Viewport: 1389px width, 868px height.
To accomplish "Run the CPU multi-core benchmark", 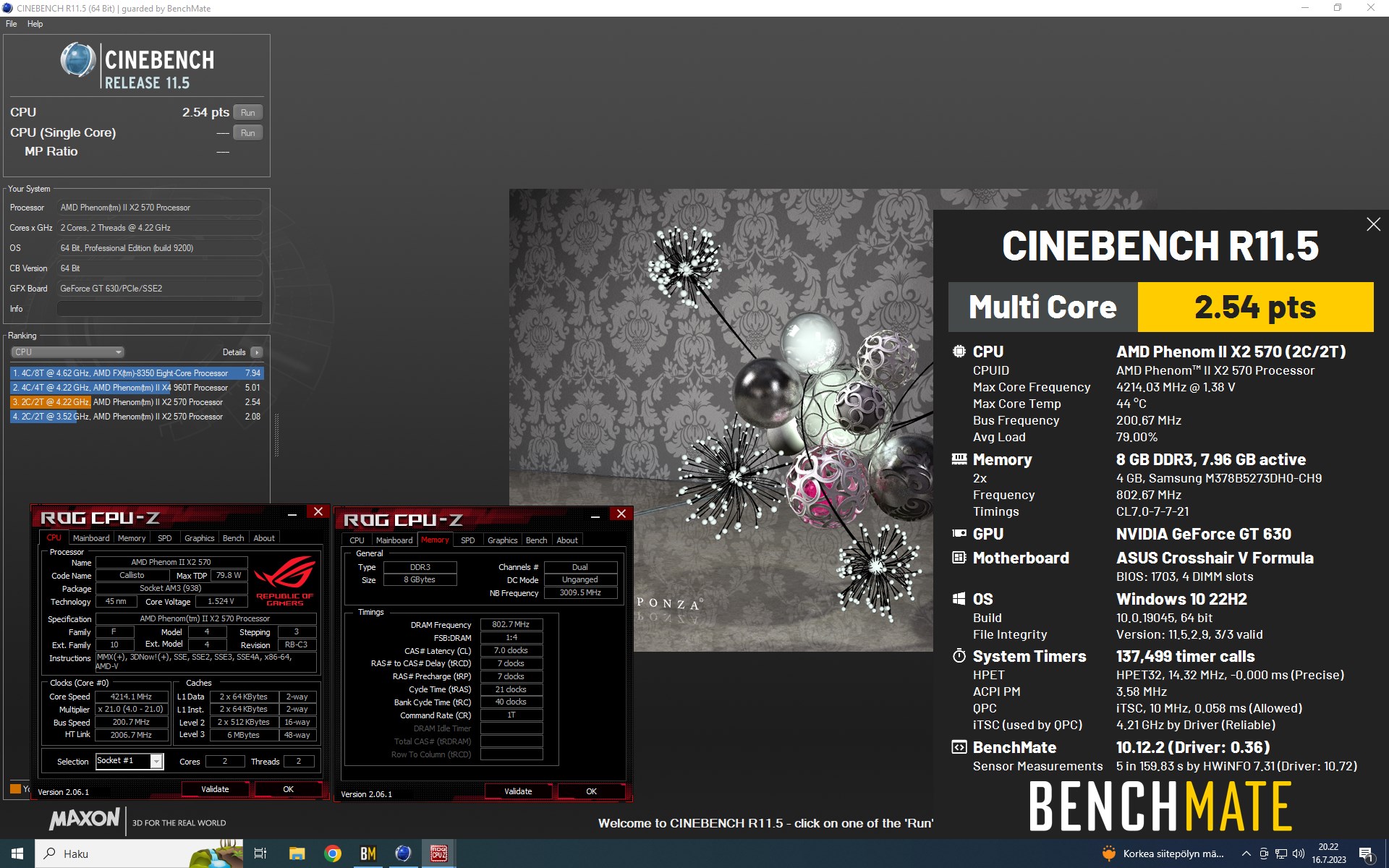I will pyautogui.click(x=248, y=113).
